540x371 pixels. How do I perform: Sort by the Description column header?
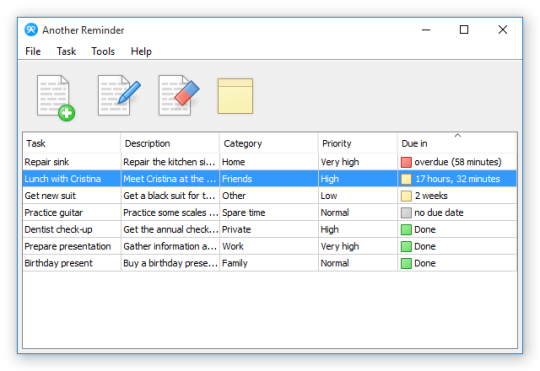[x=170, y=143]
